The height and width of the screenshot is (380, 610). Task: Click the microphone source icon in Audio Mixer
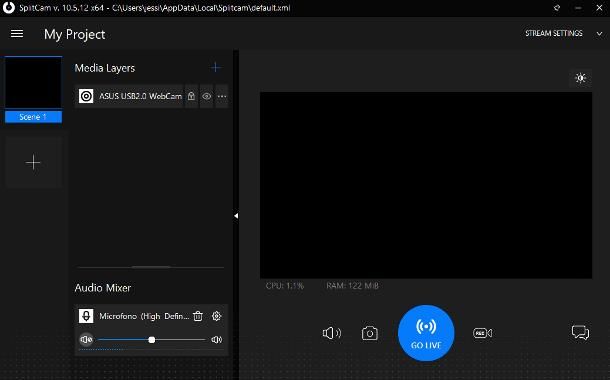coord(86,316)
